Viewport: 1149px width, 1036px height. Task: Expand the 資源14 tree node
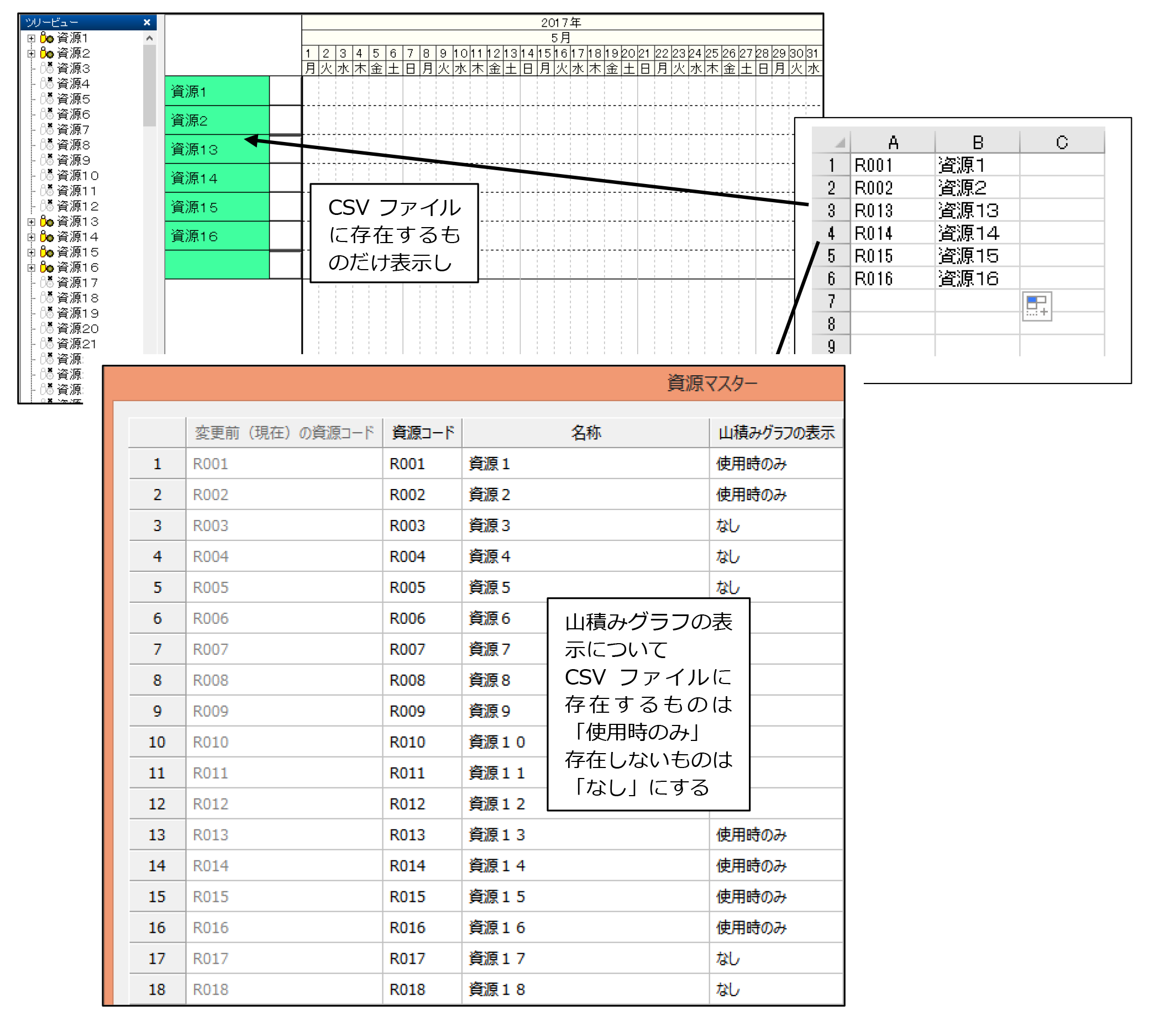click(x=32, y=237)
